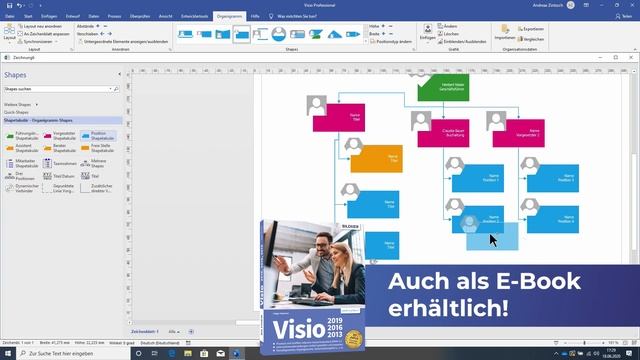Open the Datei menu
This screenshot has width=640, height=360.
pos(10,16)
